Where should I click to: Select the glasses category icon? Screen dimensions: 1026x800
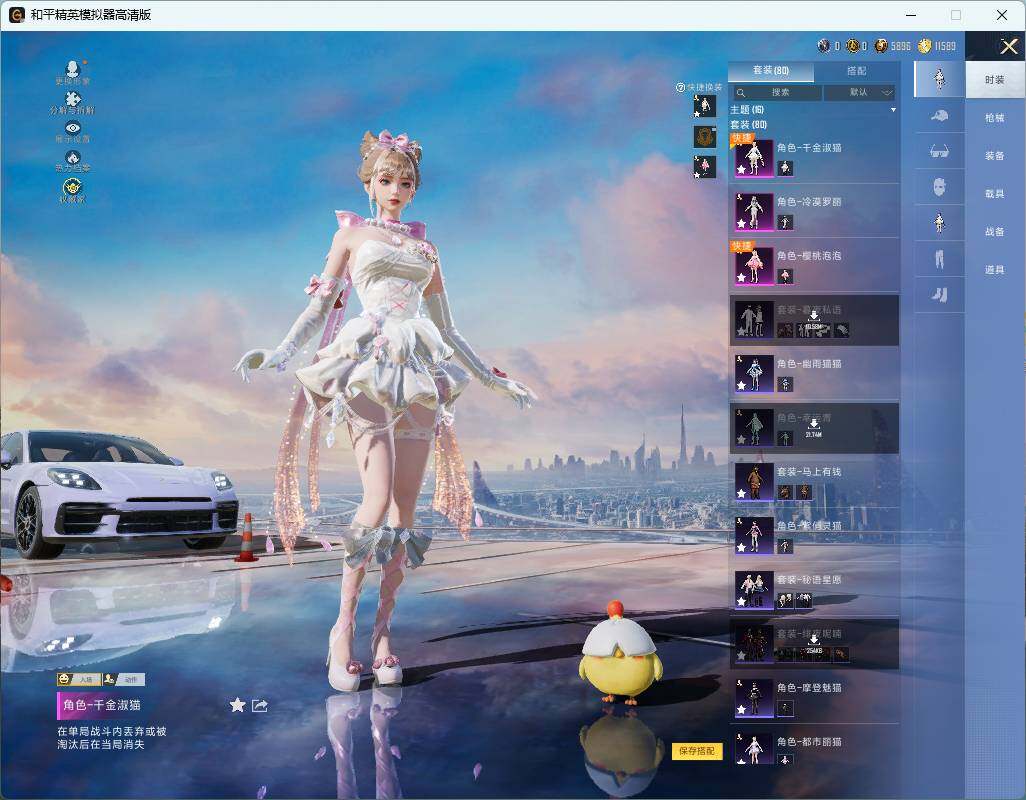939,152
